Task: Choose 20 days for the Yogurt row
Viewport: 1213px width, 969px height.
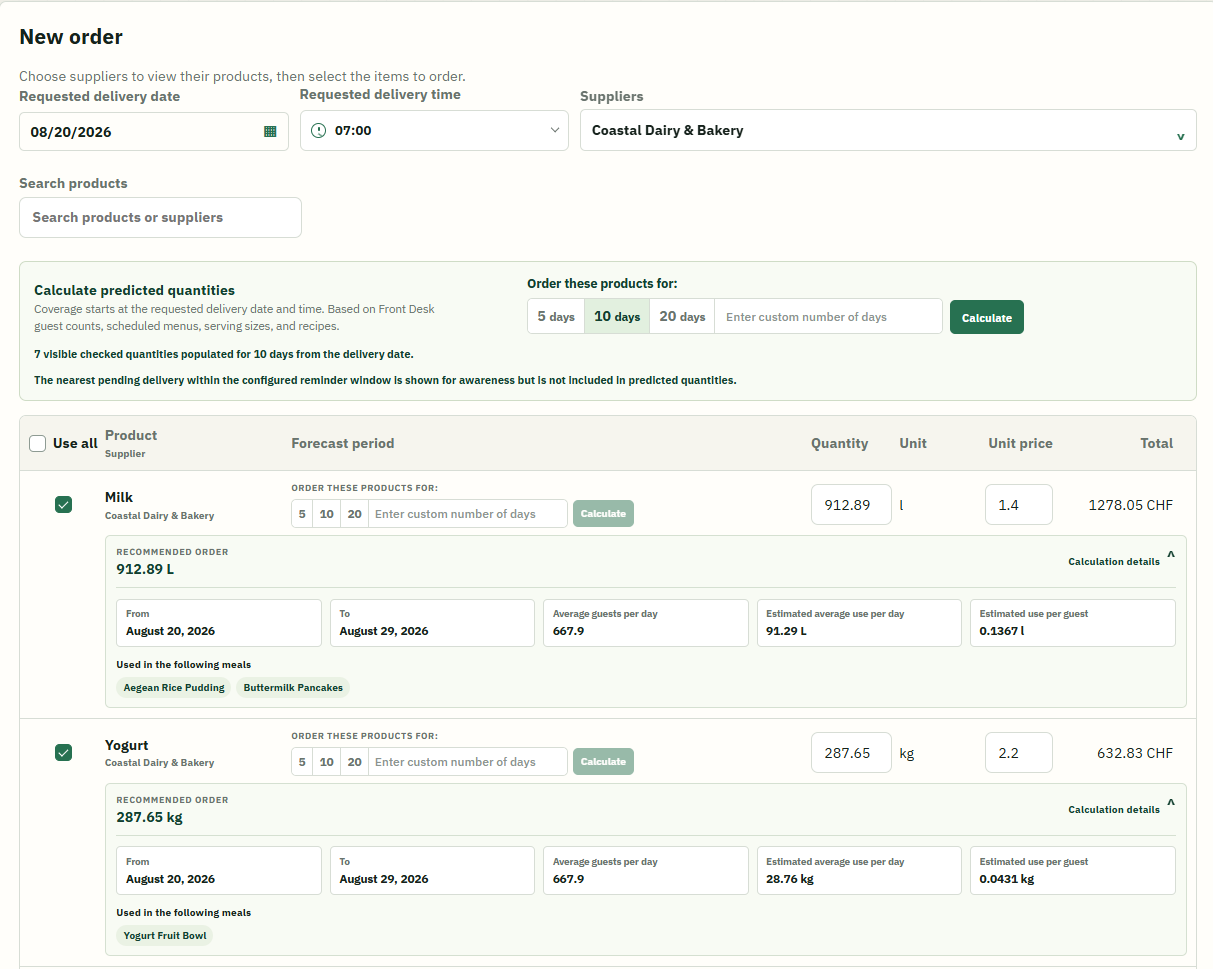Action: pyautogui.click(x=354, y=762)
